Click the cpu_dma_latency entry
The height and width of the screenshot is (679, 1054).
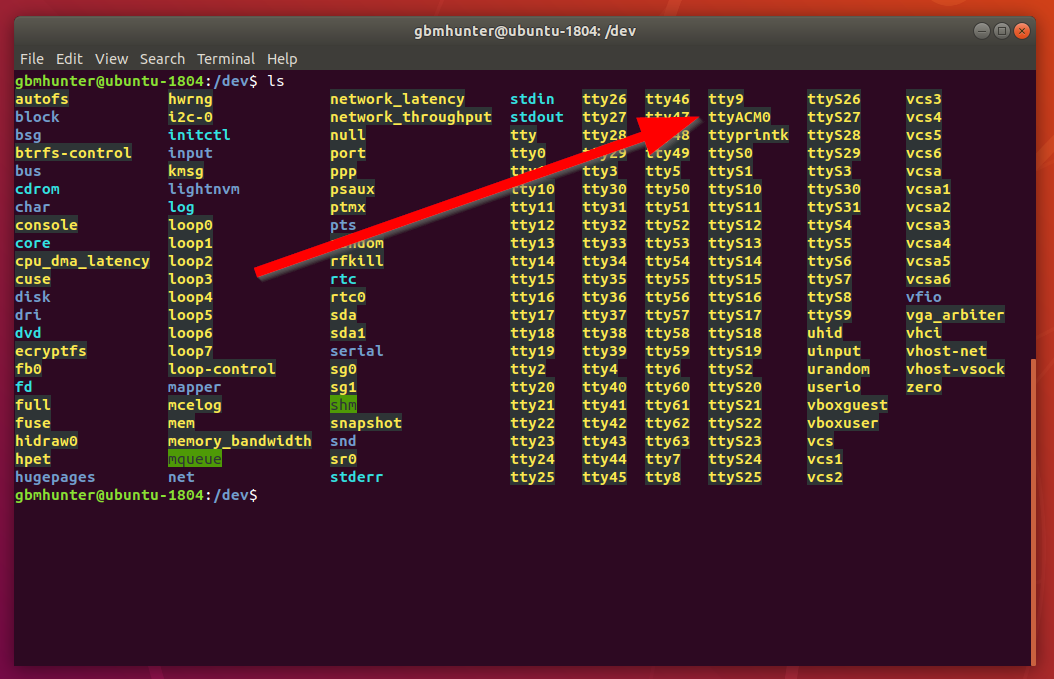pos(82,261)
